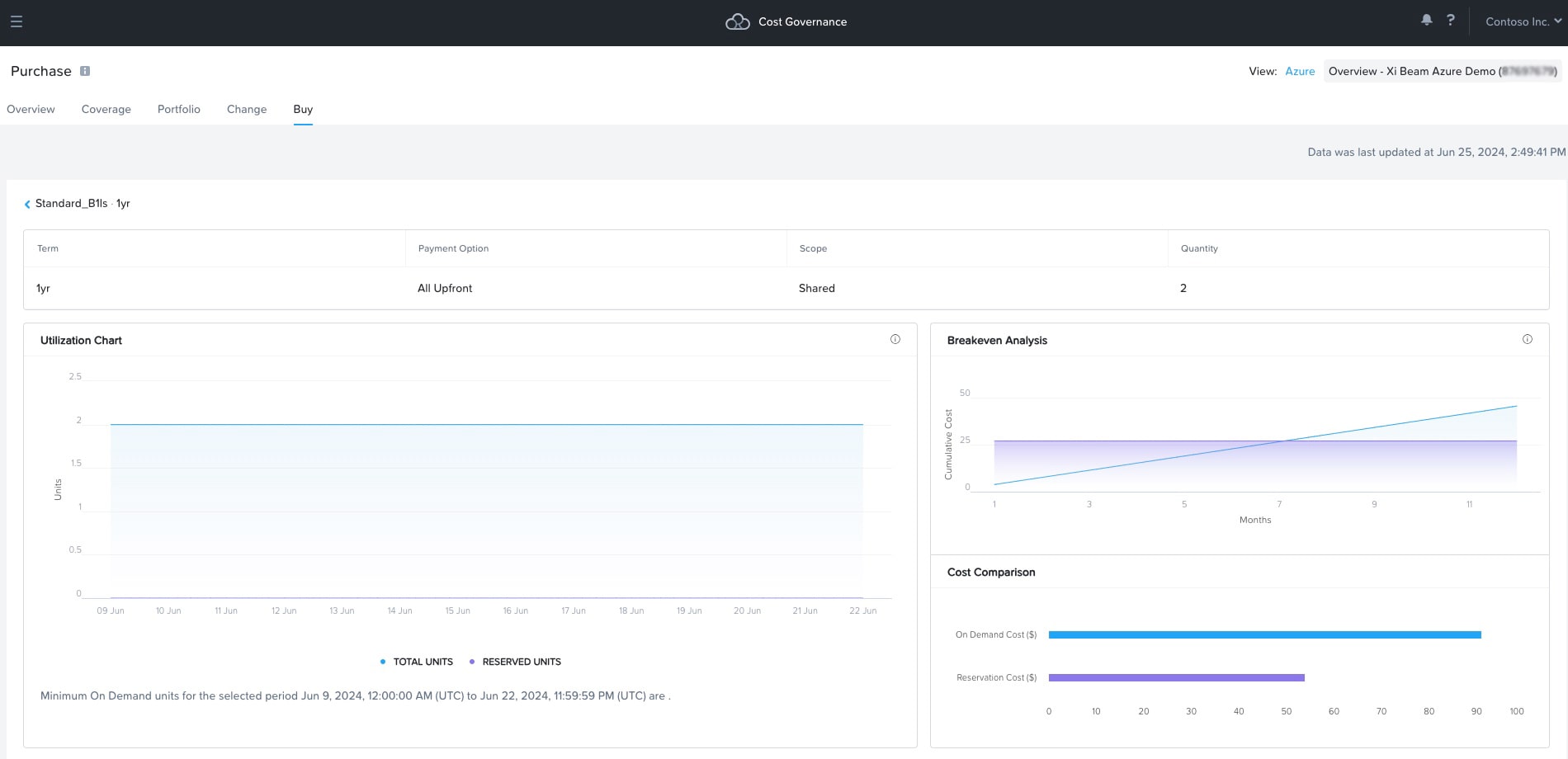Viewport: 1568px width, 759px height.
Task: Click the Reservation Cost purple bar
Action: pos(1176,677)
